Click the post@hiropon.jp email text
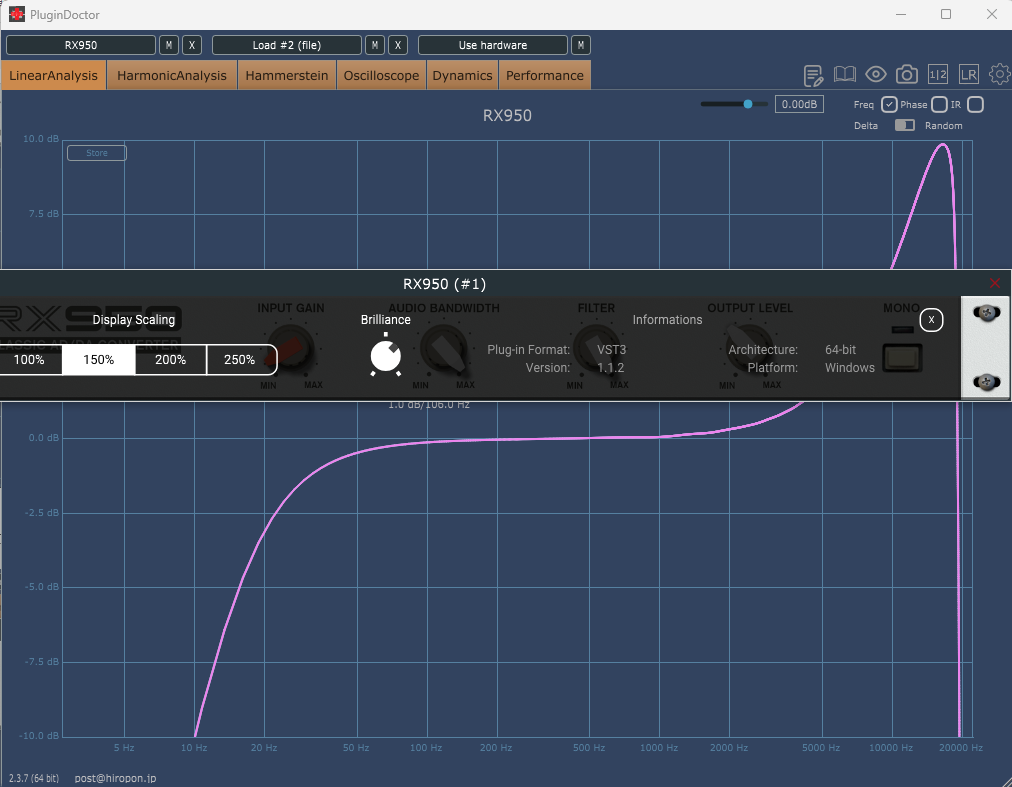 115,778
